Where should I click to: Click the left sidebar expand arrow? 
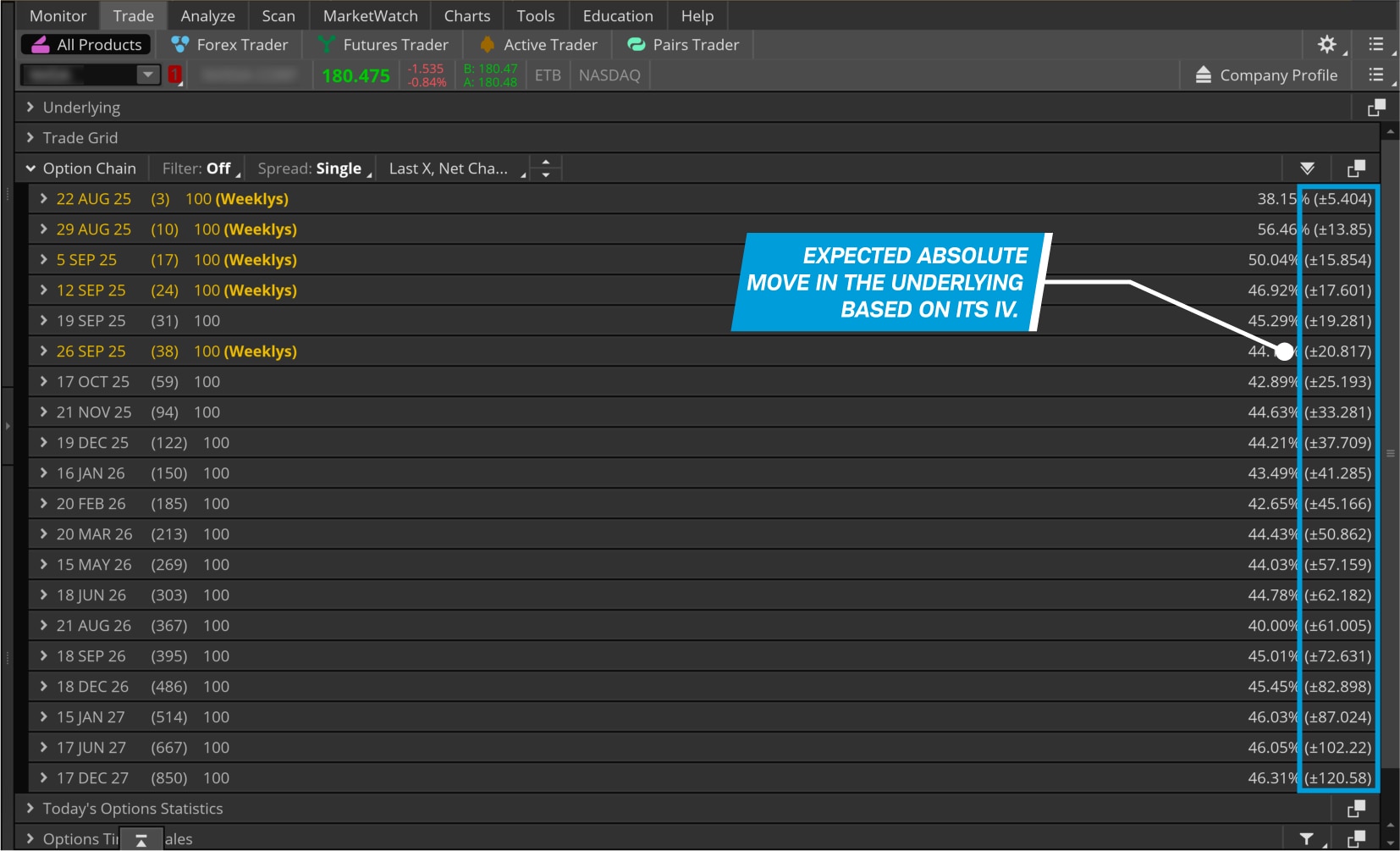pyautogui.click(x=8, y=426)
